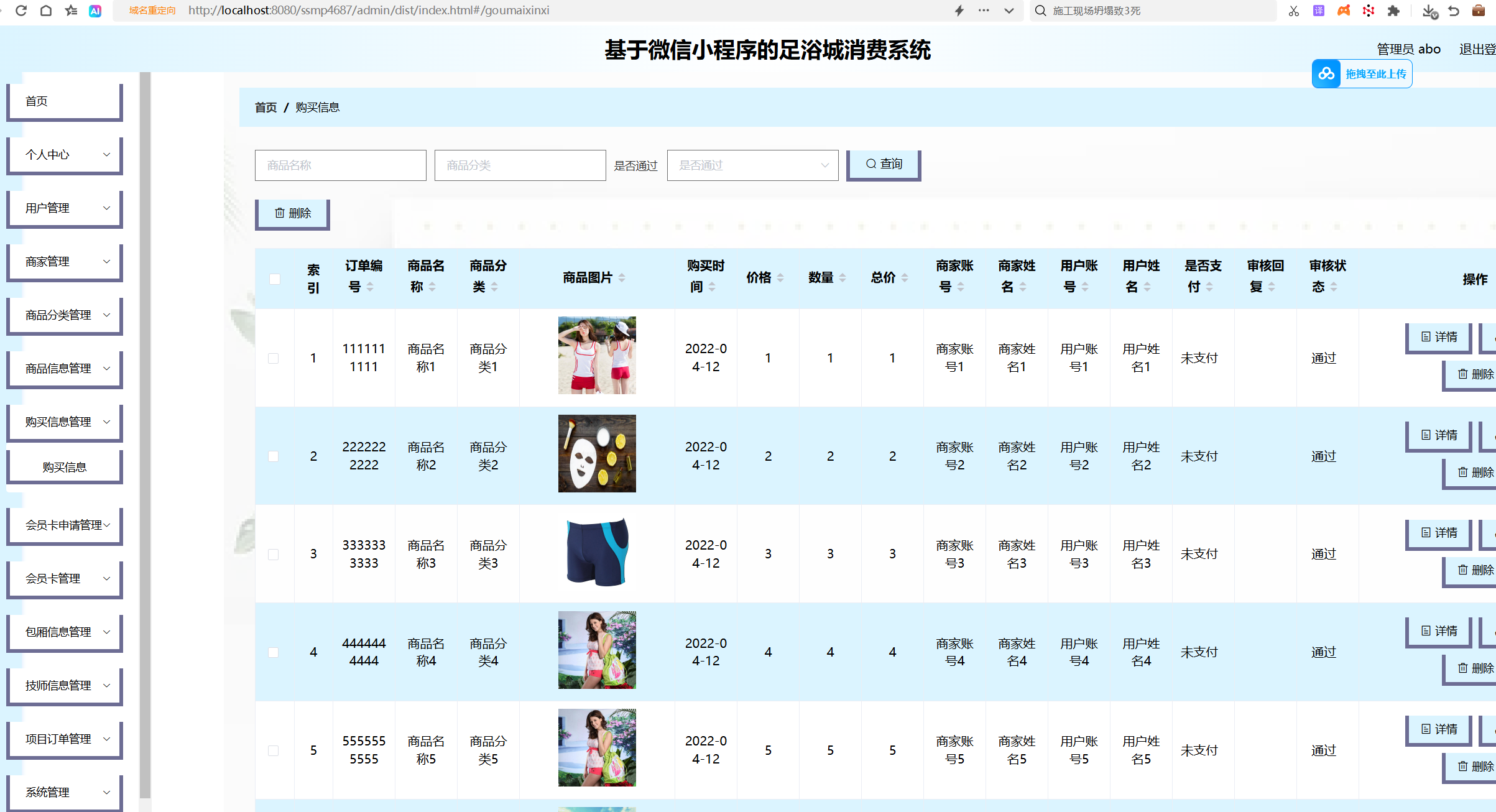This screenshot has width=1496, height=812.
Task: Go to the browser home page icon
Action: pos(46,11)
